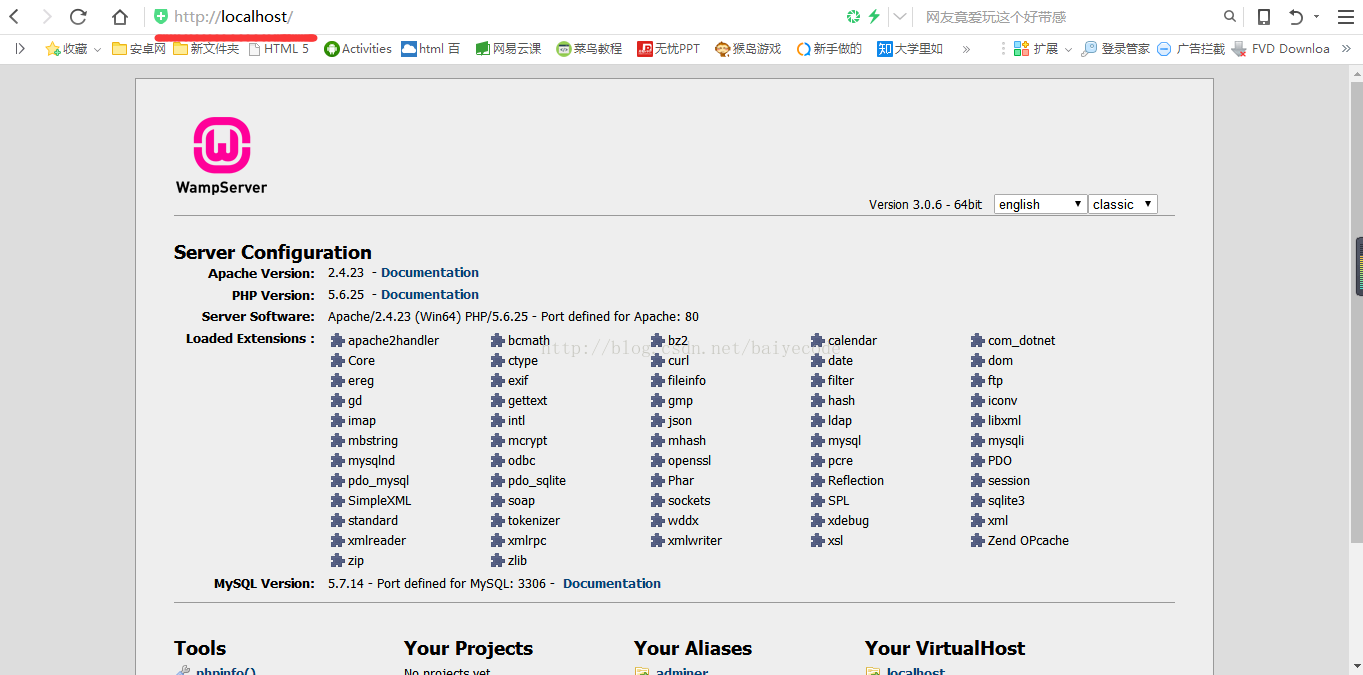Open the FVD Downloader extension
The height and width of the screenshot is (675, 1363).
(x=1281, y=48)
